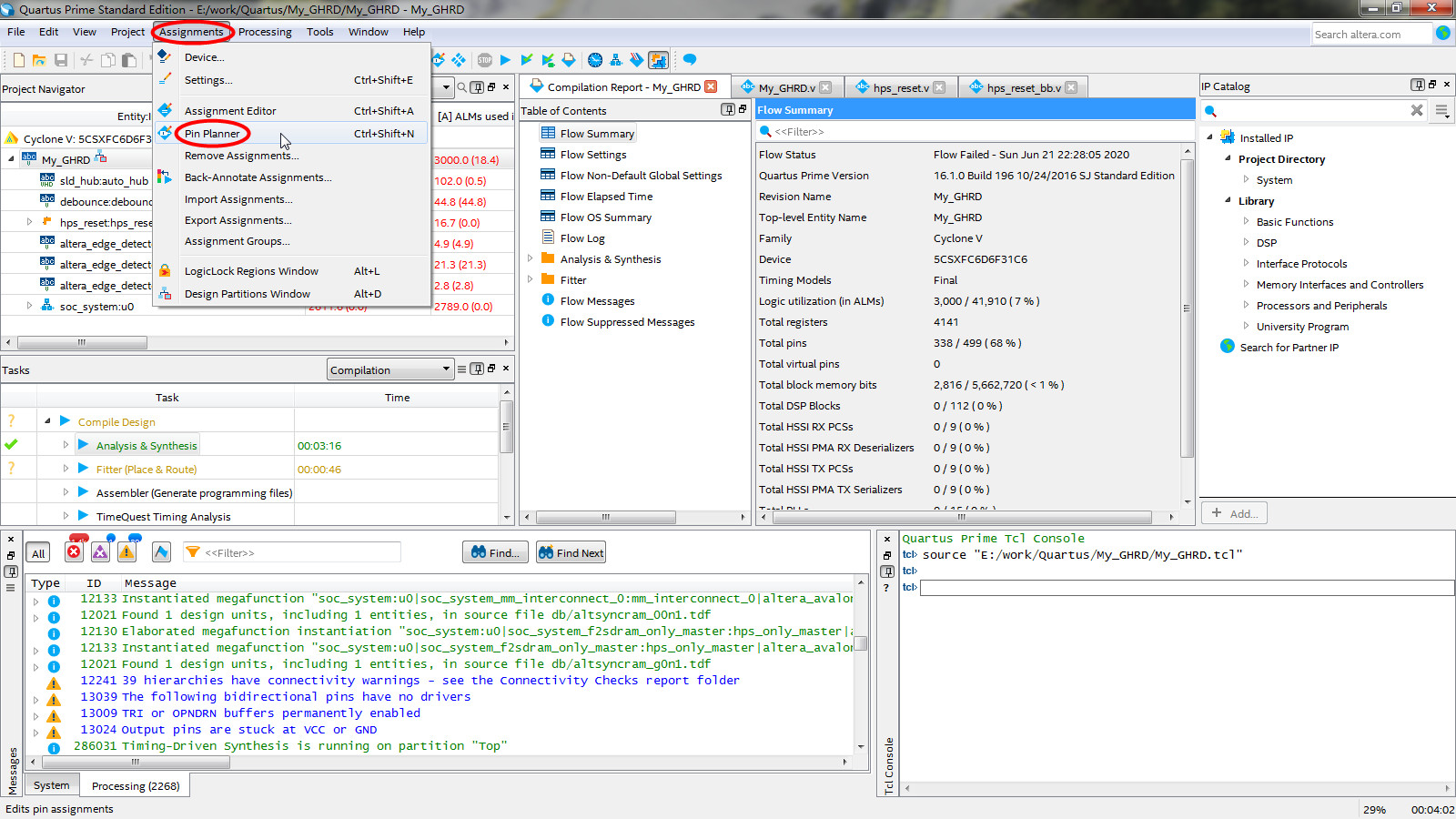
Task: Switch to the My_GHRD.v tab
Action: (787, 87)
